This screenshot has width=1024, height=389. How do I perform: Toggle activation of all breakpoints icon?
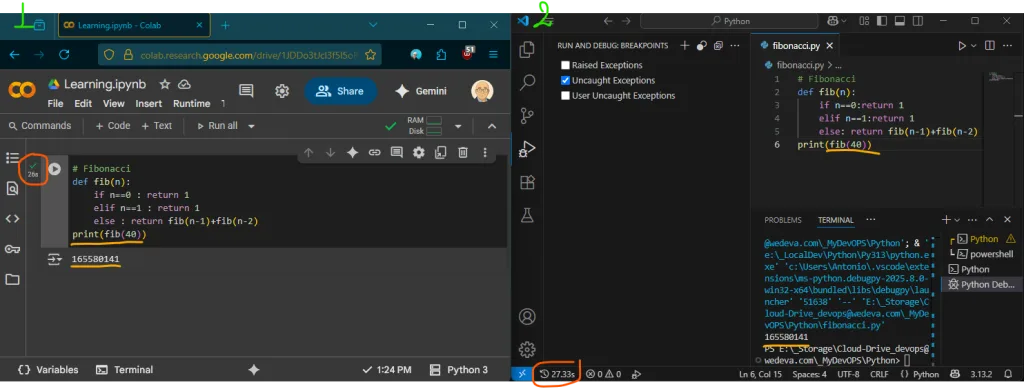pyautogui.click(x=702, y=46)
